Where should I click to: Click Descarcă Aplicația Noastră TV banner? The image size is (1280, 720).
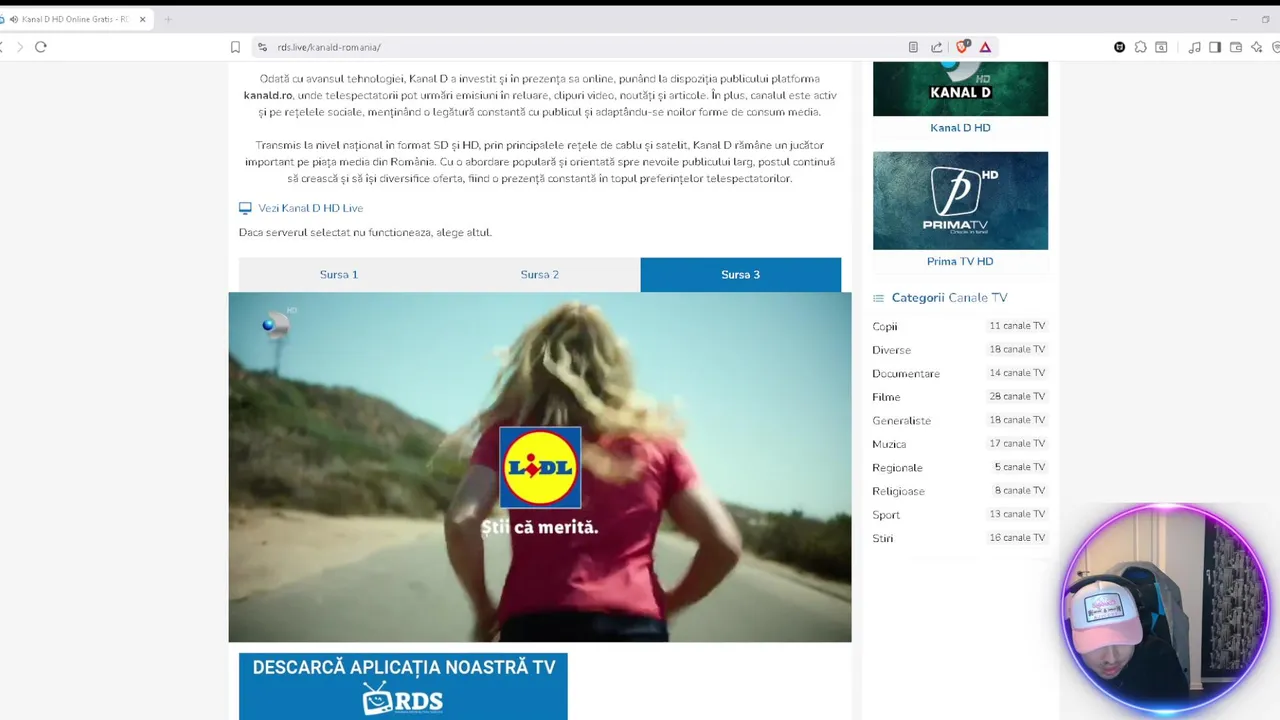pos(403,686)
